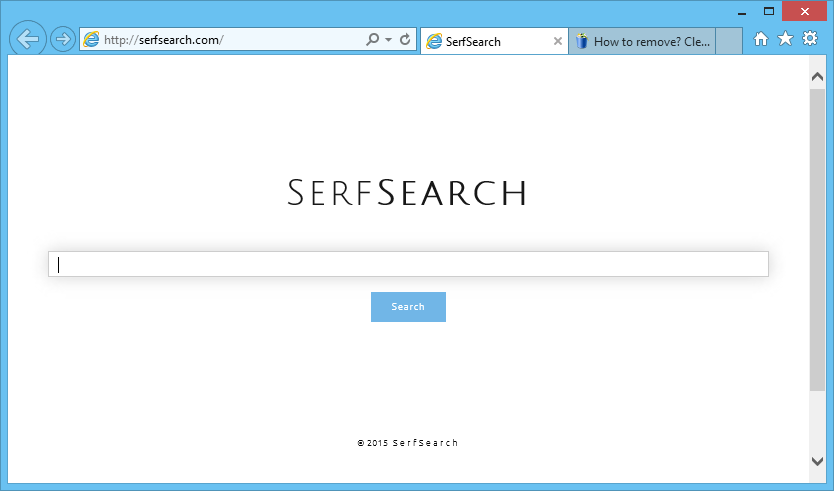
Task: Minimize the Internet Explorer window
Action: coord(742,12)
